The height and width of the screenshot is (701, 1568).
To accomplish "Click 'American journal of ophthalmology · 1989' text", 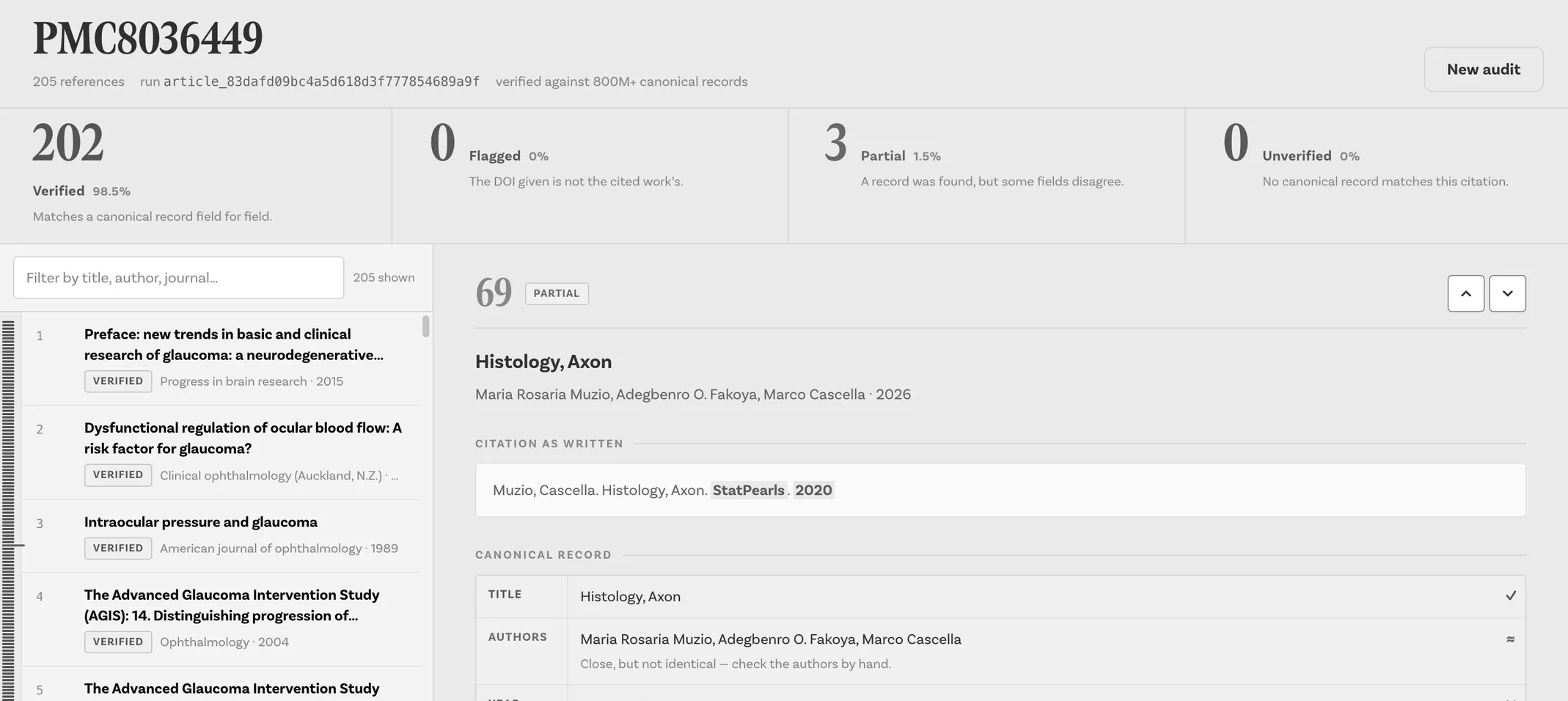I will (279, 548).
